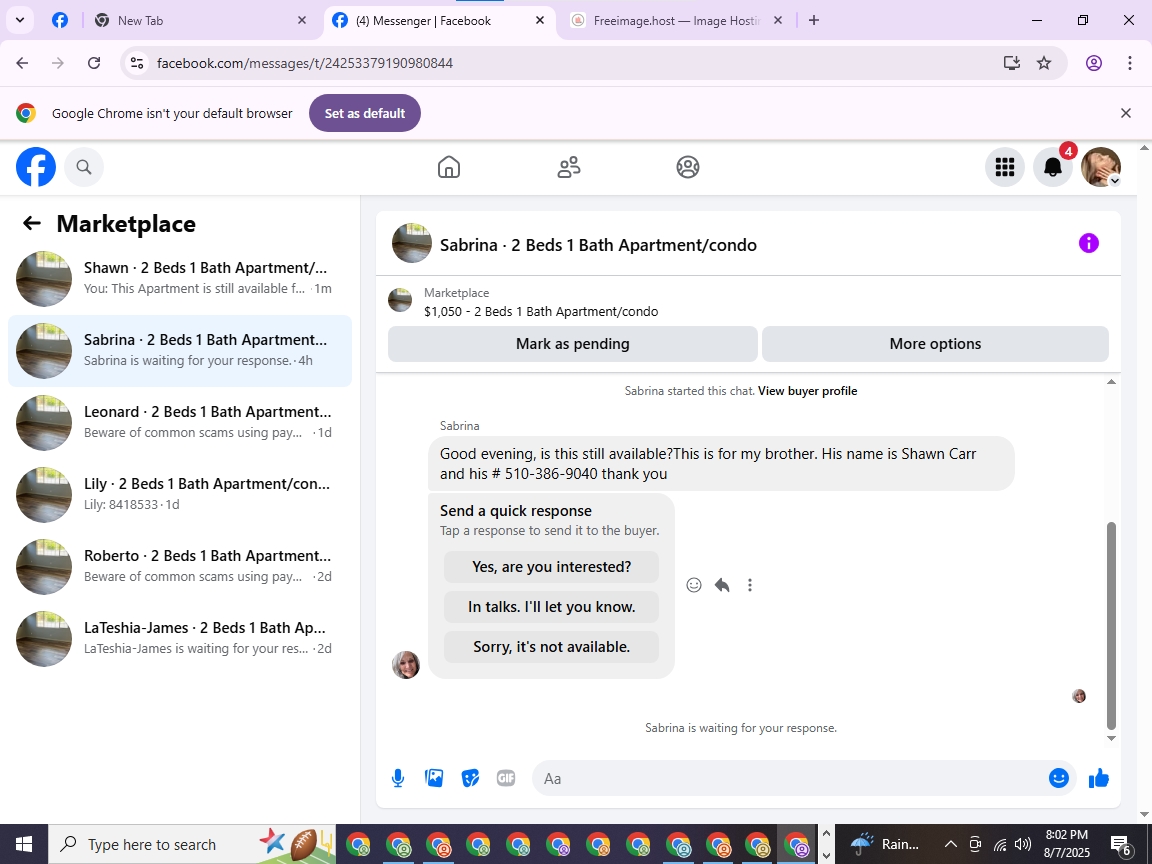This screenshot has width=1152, height=864.
Task: Open the message more options dots
Action: click(x=749, y=585)
